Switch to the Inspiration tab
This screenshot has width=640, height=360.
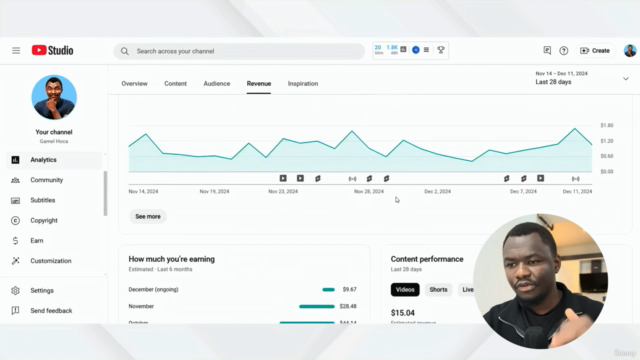[303, 84]
